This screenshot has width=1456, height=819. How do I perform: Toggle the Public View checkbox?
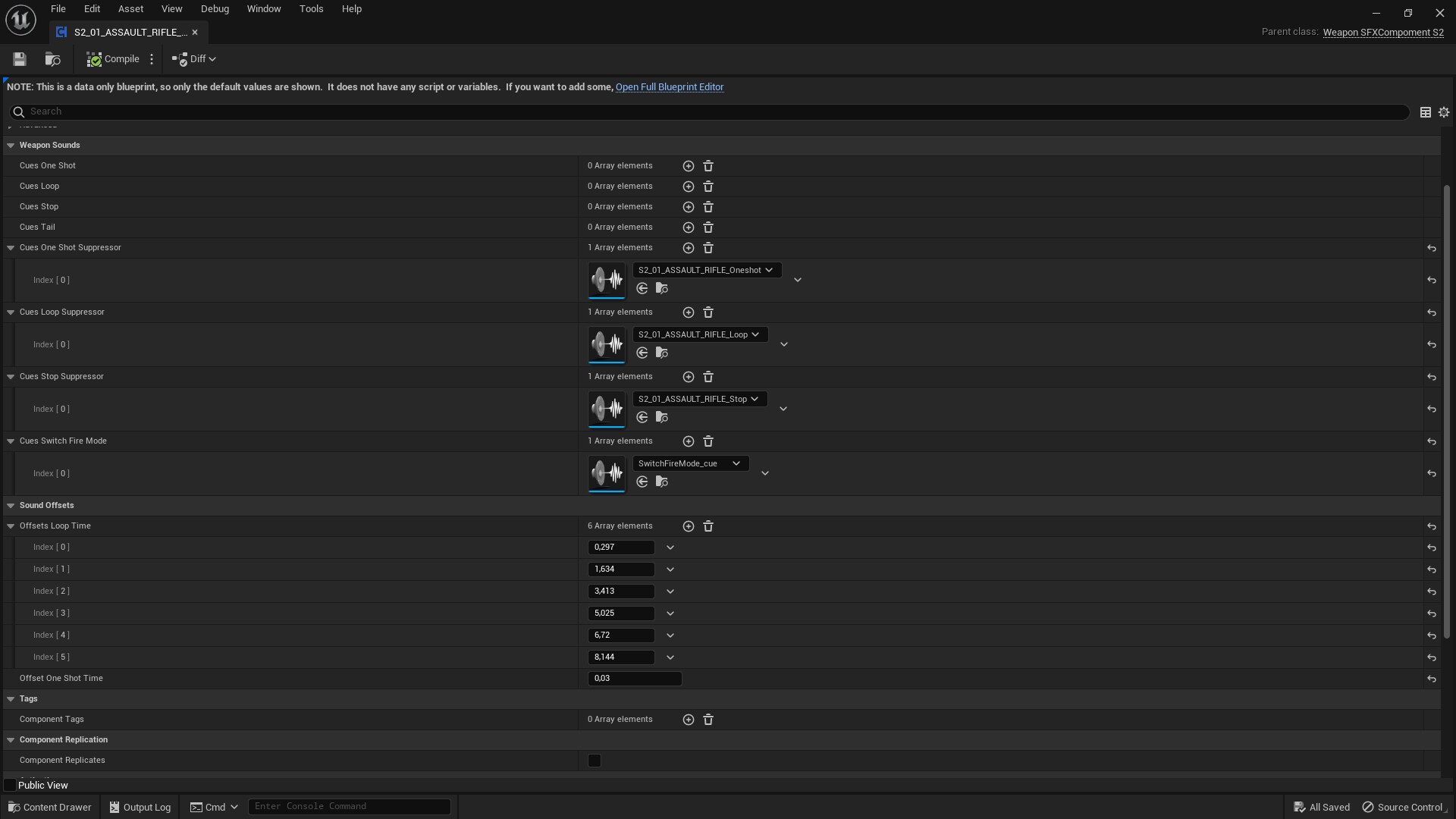pos(11,785)
